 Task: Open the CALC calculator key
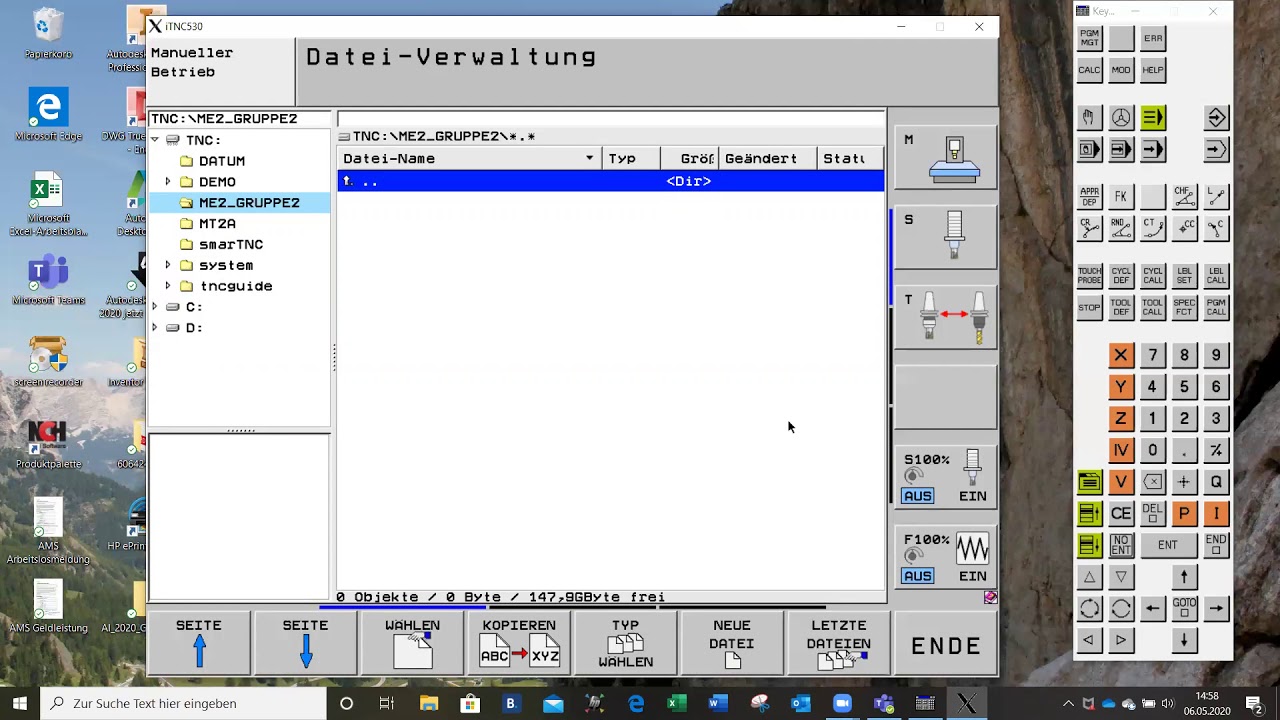click(x=1089, y=70)
